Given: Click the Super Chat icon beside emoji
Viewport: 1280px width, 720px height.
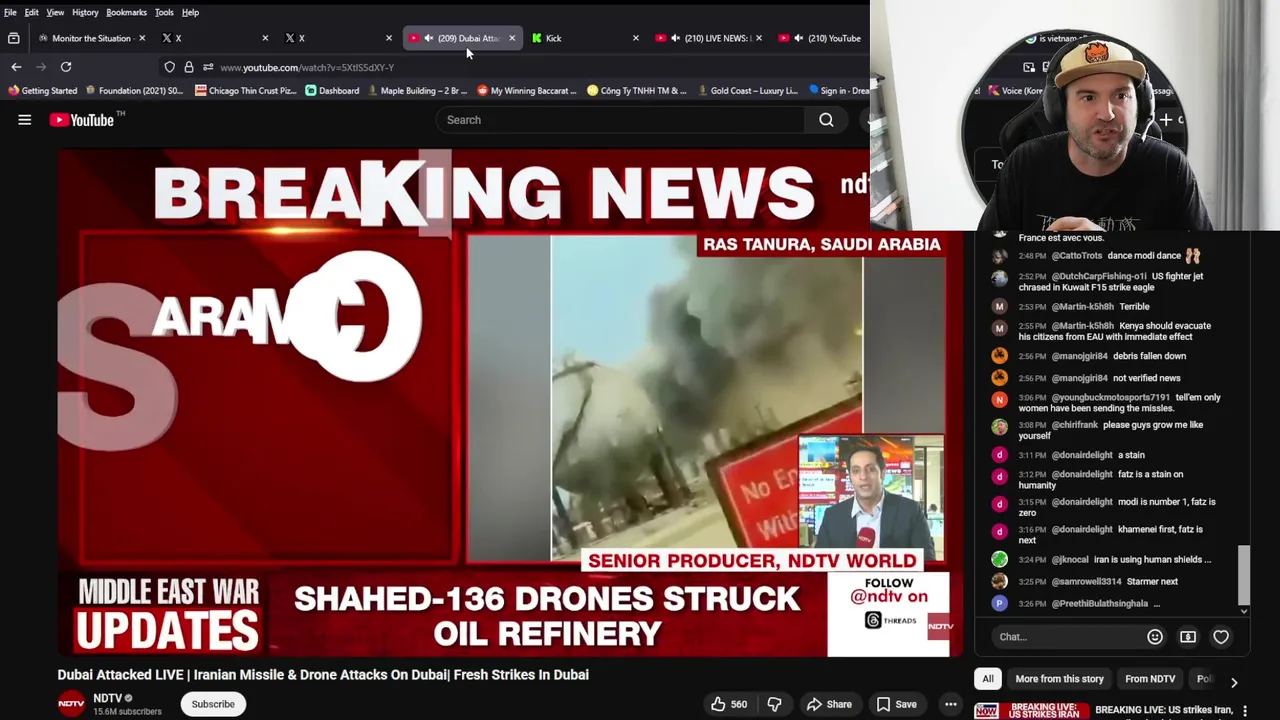Looking at the screenshot, I should coord(1188,637).
